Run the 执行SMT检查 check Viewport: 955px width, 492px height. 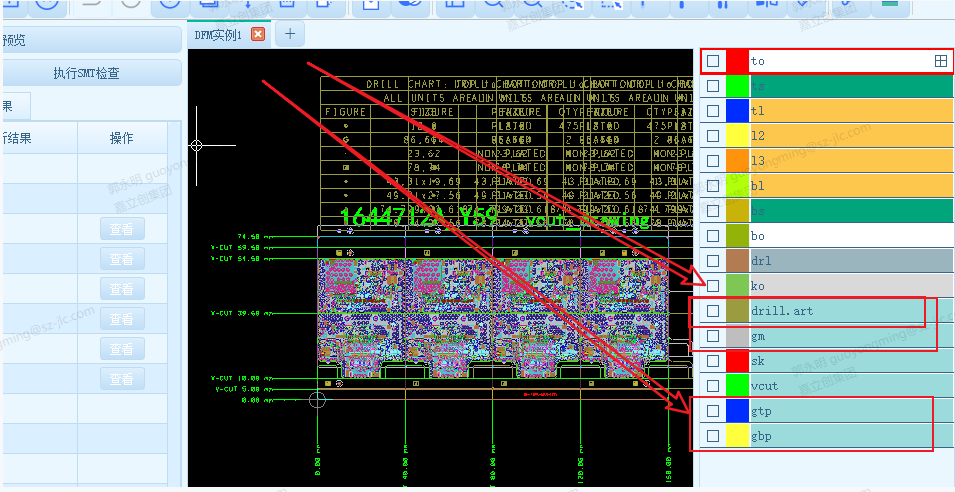[x=86, y=73]
